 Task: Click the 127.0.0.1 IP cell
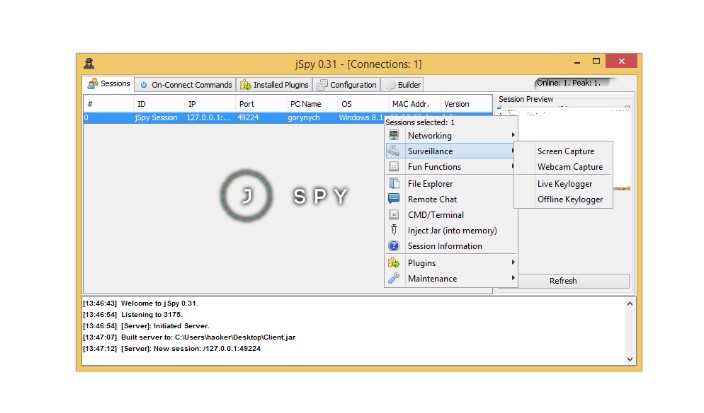(210, 118)
